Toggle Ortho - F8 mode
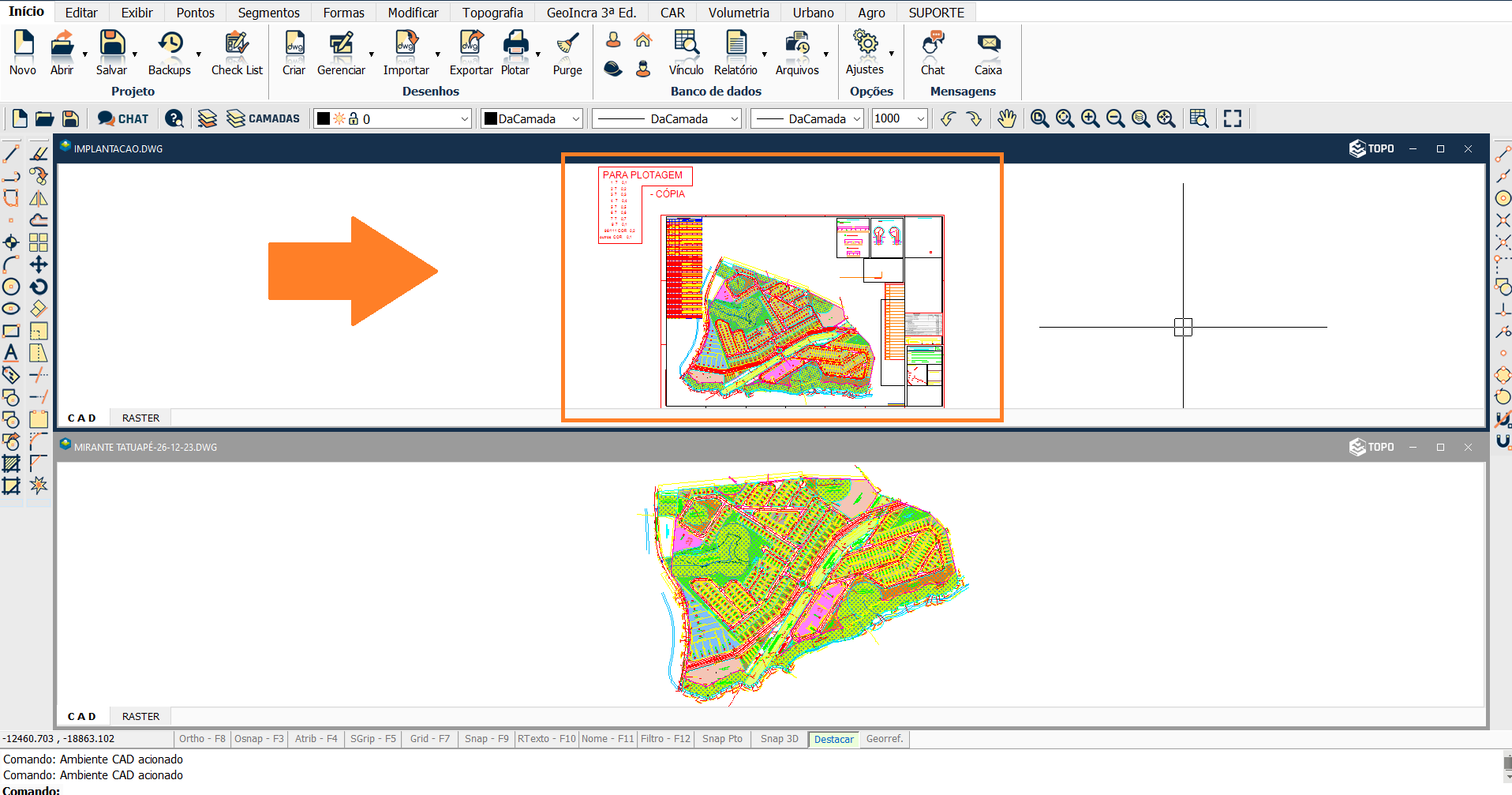 click(x=202, y=739)
